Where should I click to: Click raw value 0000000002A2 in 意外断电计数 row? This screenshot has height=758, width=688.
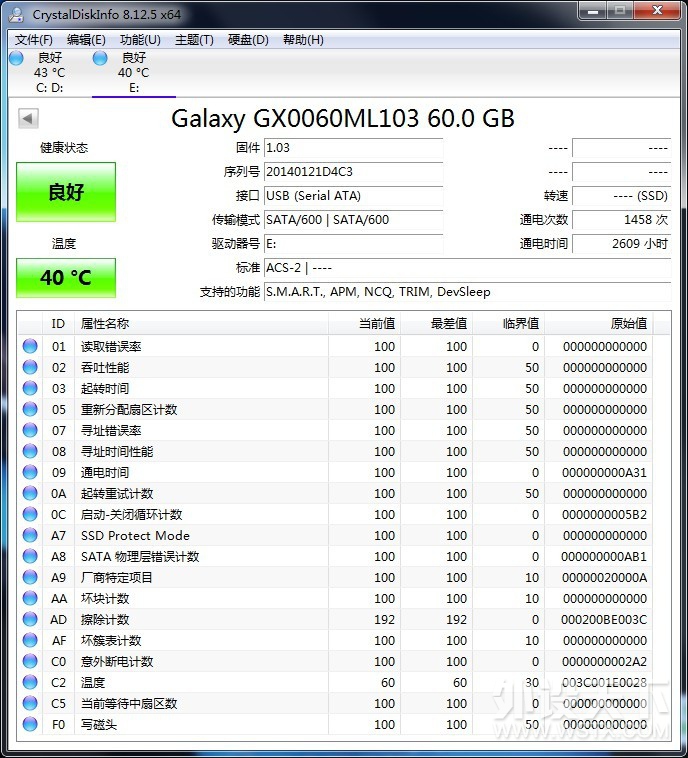click(604, 661)
